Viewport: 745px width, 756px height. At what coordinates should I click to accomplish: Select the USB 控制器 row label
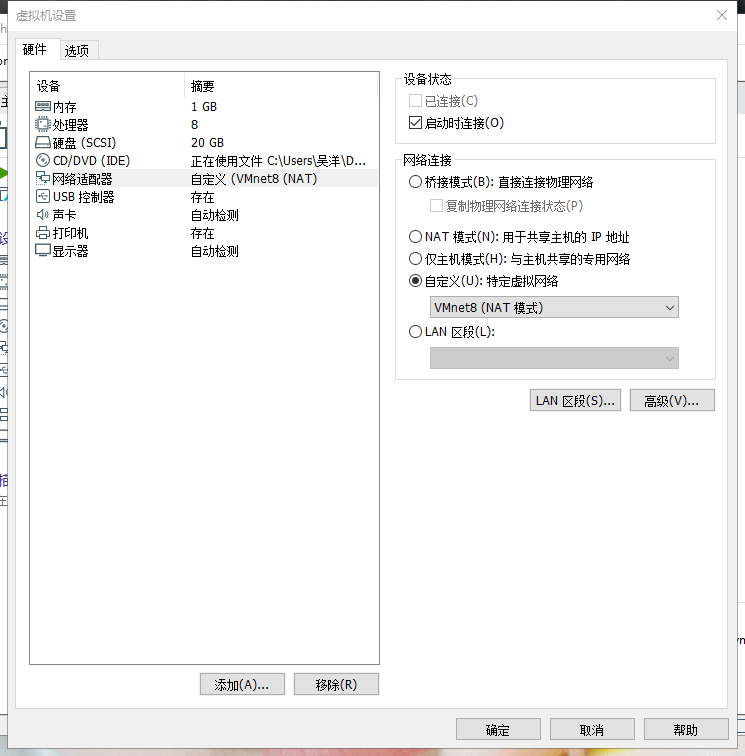(x=83, y=197)
